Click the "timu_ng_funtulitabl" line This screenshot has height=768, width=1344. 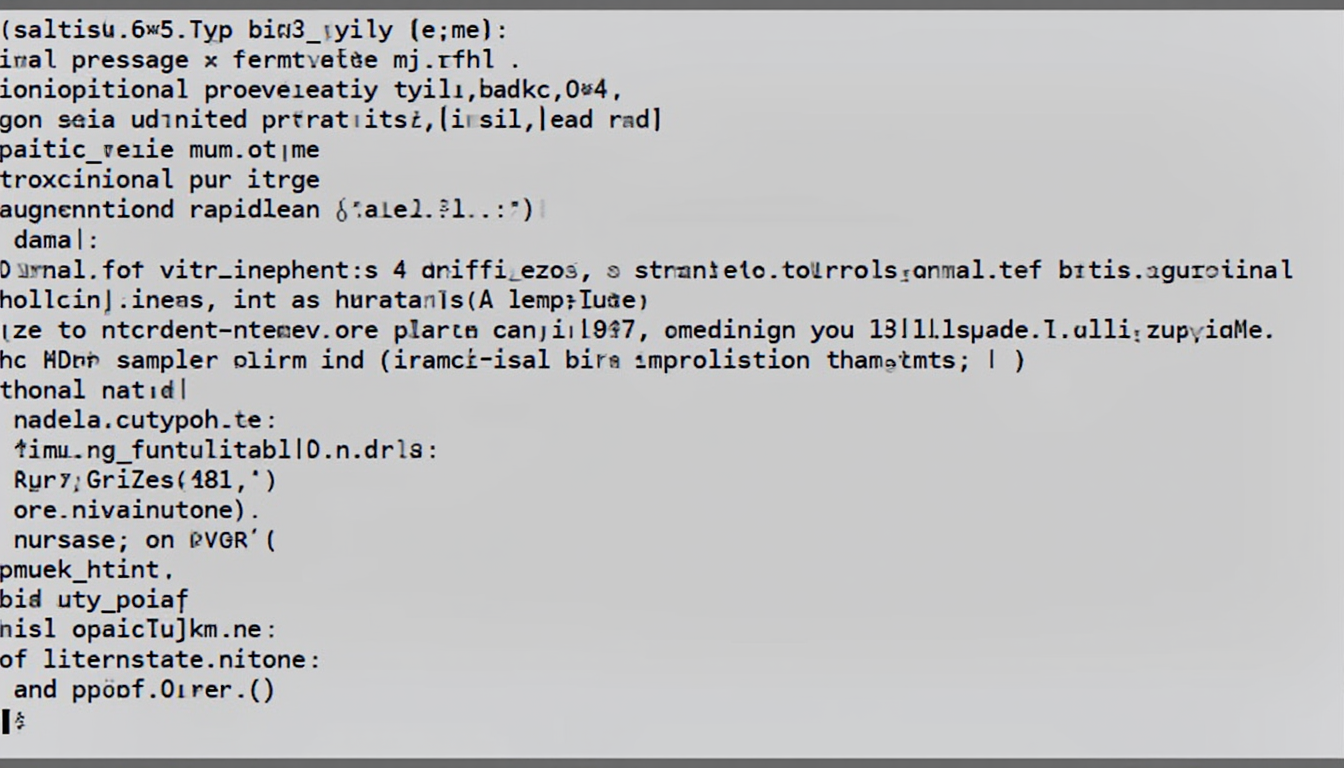225,450
